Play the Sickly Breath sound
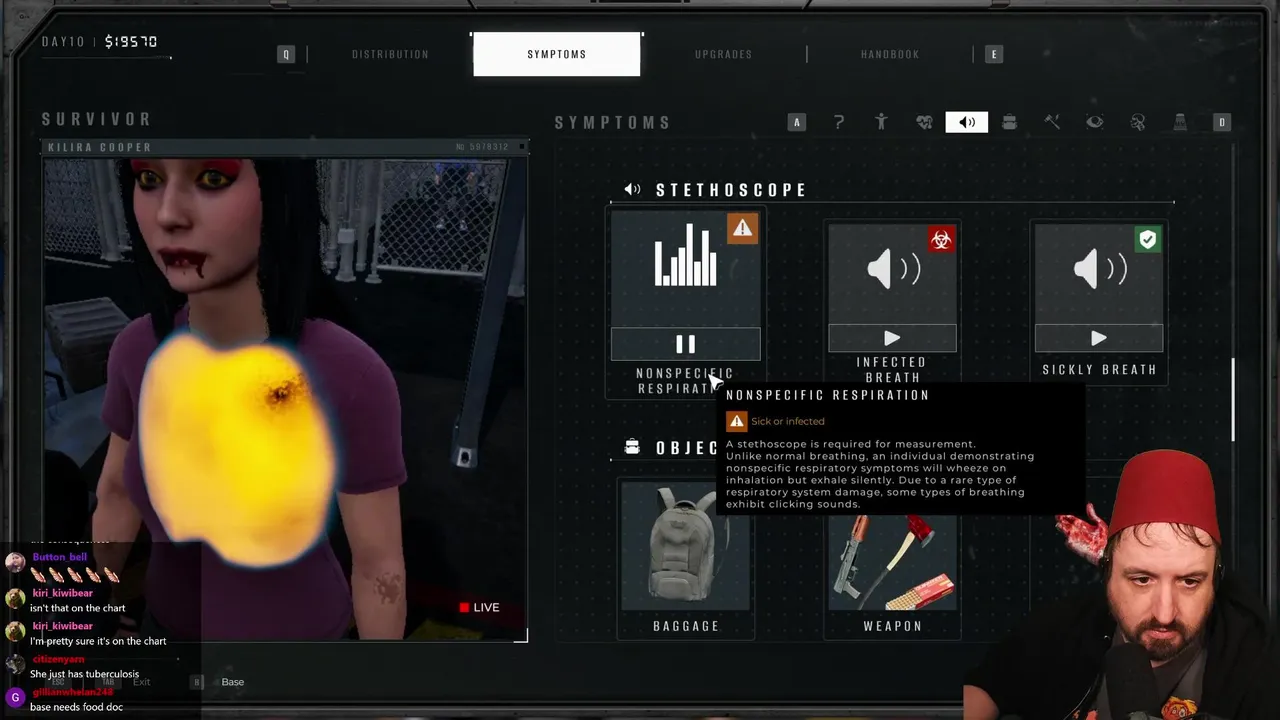Image resolution: width=1280 pixels, height=720 pixels. (1099, 339)
